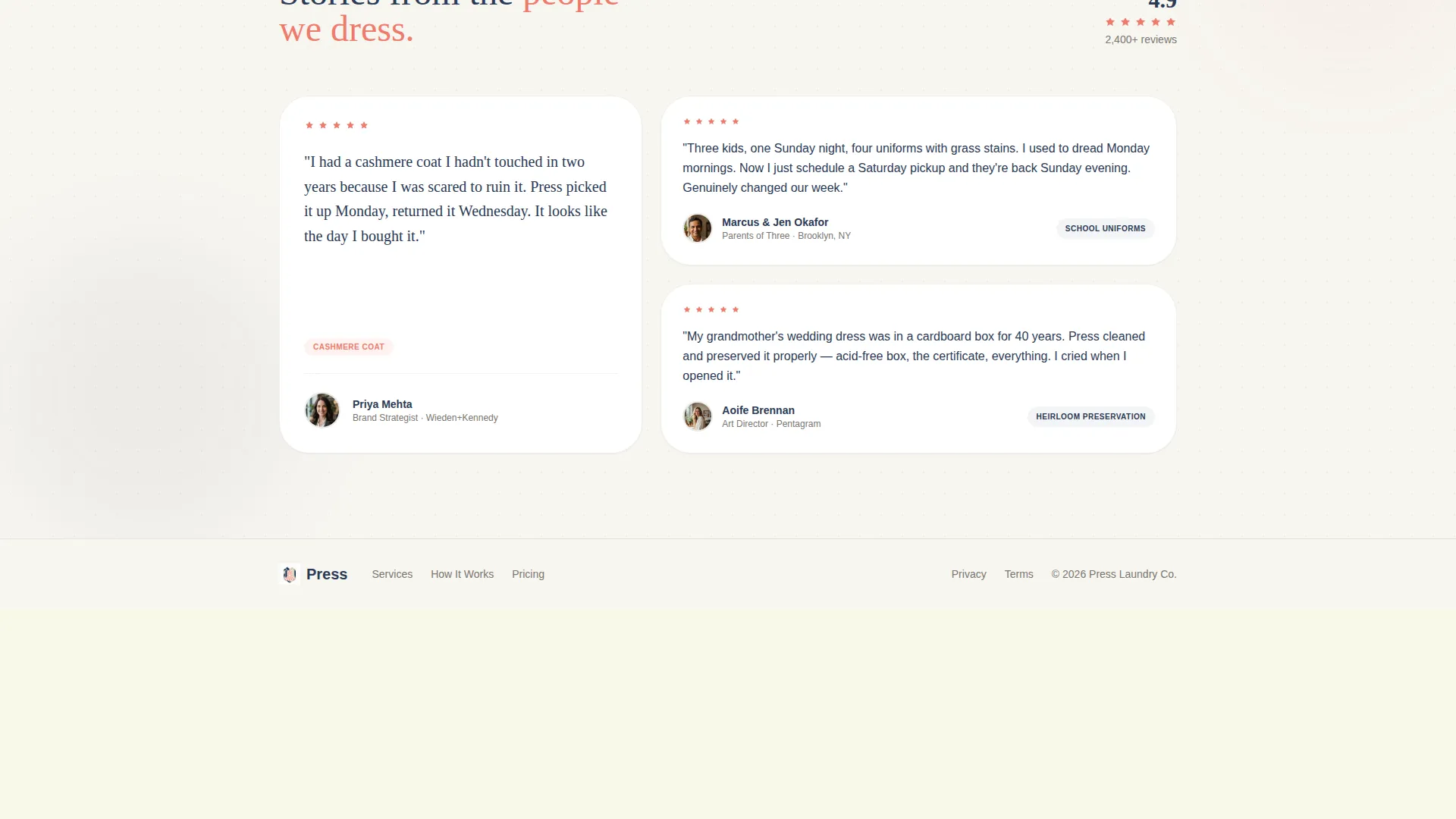The height and width of the screenshot is (819, 1456).
Task: Visit the Pricing footer link
Action: (528, 575)
